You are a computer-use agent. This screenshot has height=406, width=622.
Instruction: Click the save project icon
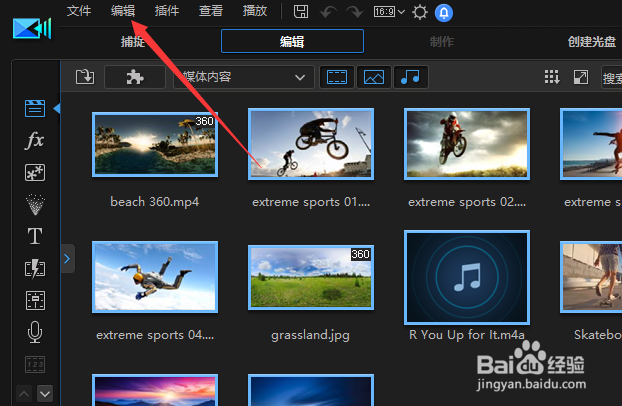tap(301, 12)
